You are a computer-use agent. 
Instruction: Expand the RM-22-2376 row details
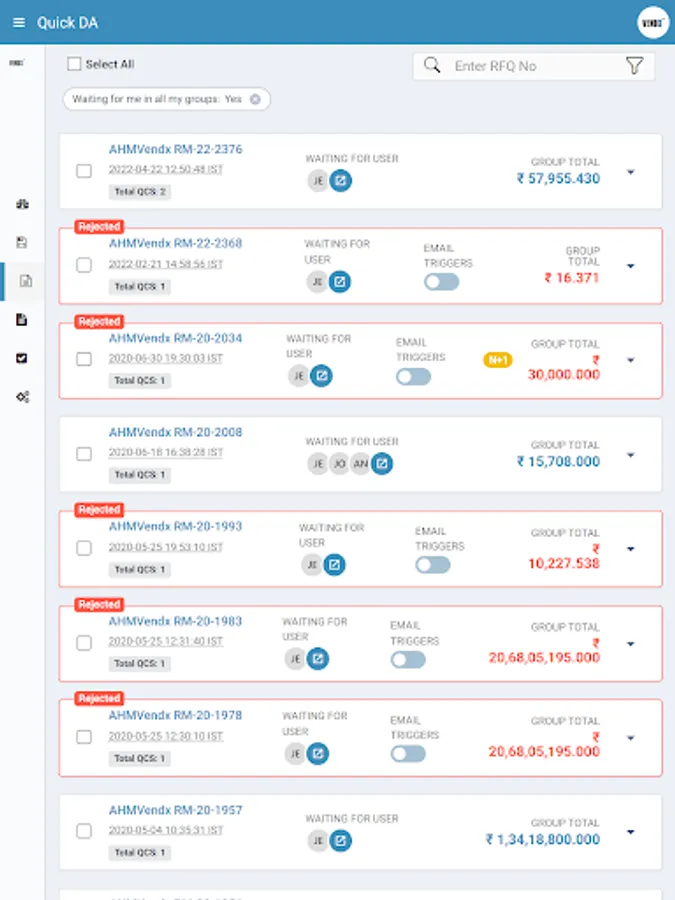pos(630,172)
